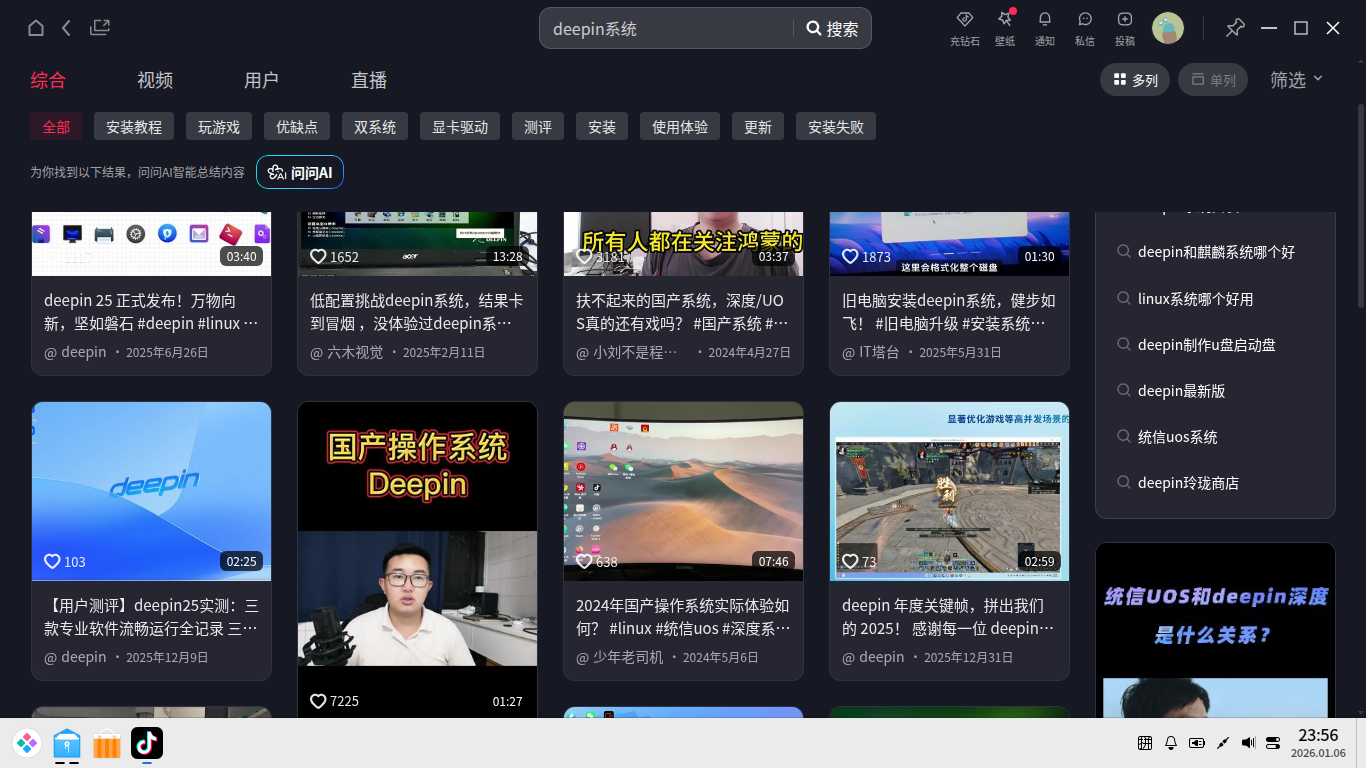Go to the Douyin home icon
This screenshot has width=1366, height=768.
pos(36,28)
